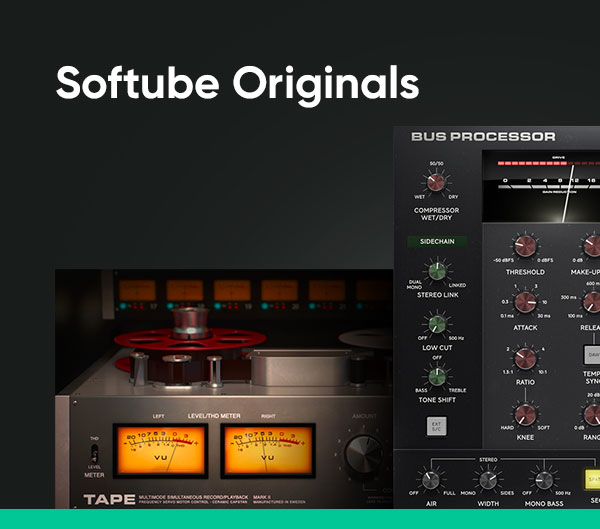Click the channel 17 meter on Tape
This screenshot has height=529, width=600.
tap(137, 291)
